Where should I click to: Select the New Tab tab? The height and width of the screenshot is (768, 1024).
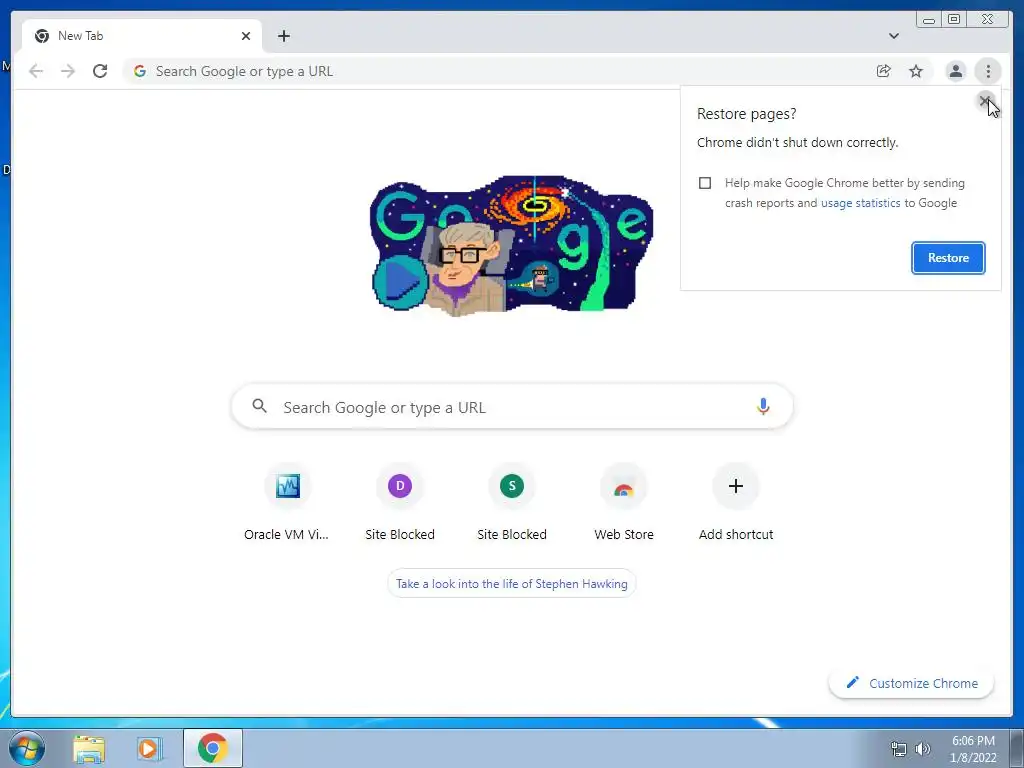pyautogui.click(x=142, y=36)
